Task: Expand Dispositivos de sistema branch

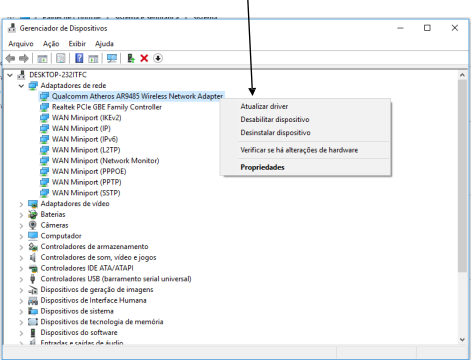Action: (21, 311)
